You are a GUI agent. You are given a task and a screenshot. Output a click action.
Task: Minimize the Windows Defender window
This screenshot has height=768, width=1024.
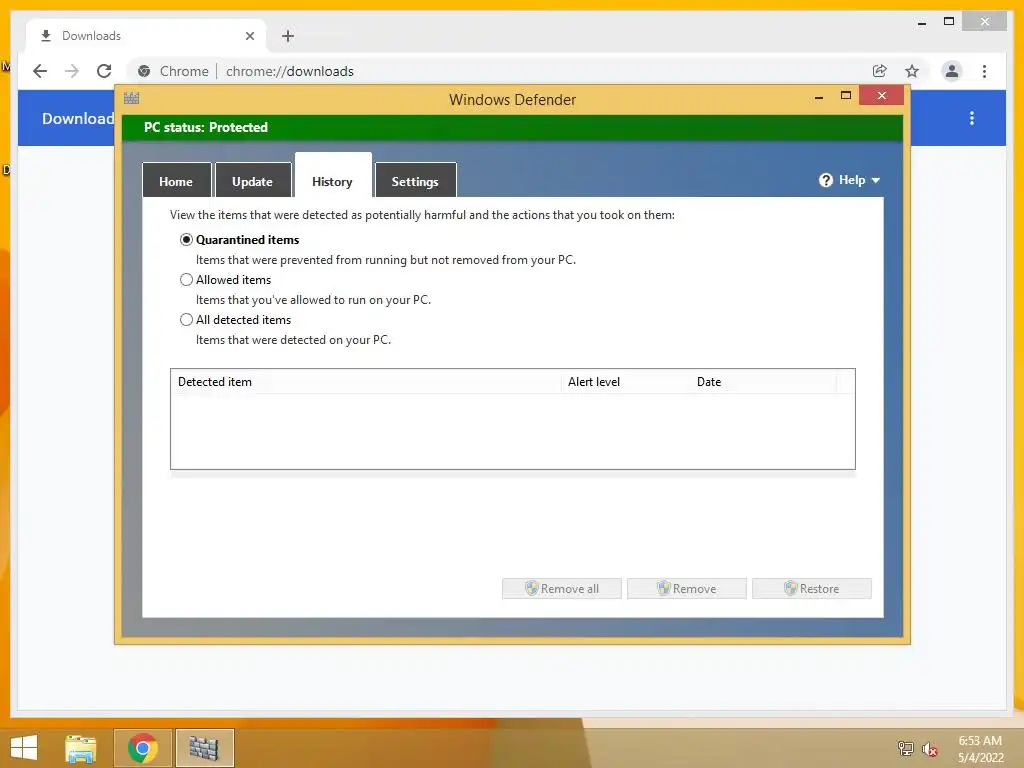[819, 97]
